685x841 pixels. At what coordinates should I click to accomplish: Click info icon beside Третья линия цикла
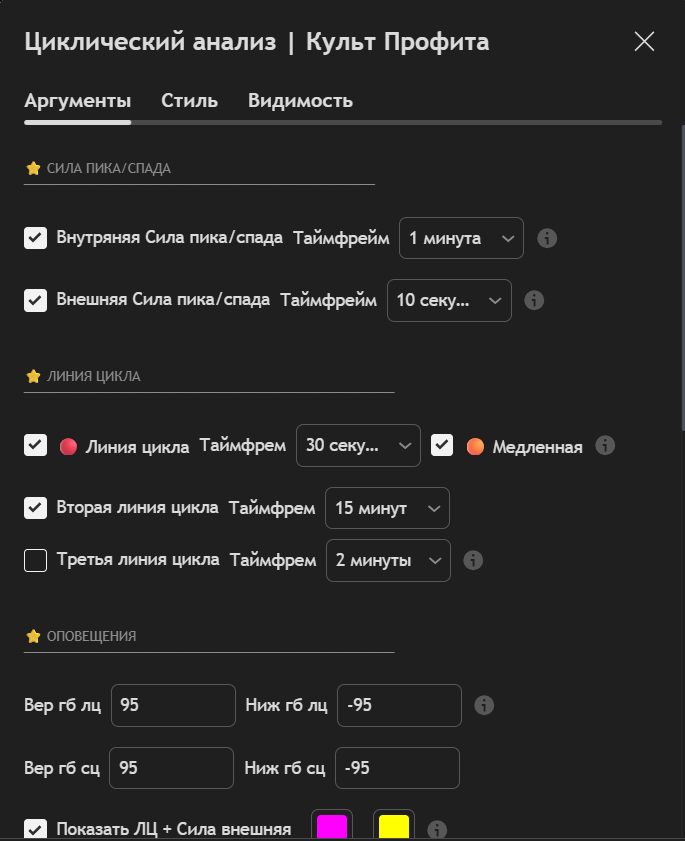pyautogui.click(x=474, y=560)
